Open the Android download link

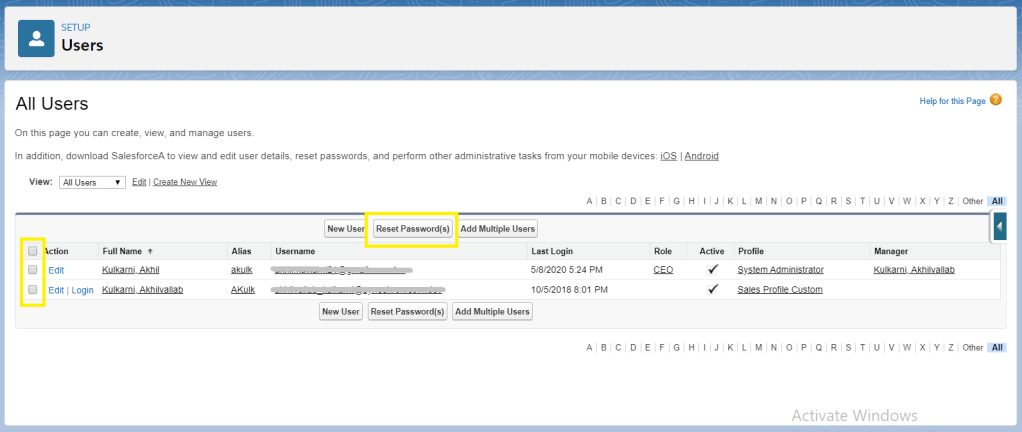[701, 156]
